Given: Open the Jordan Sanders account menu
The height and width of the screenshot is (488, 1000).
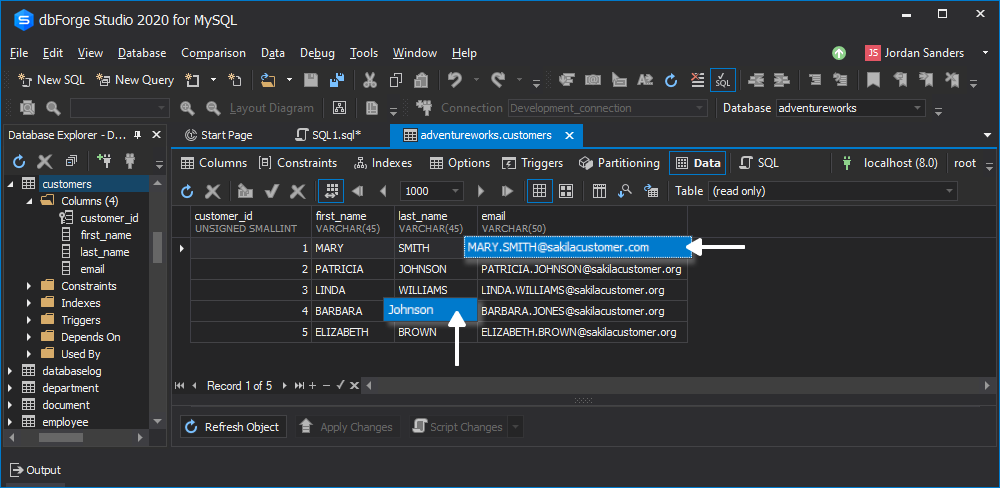Looking at the screenshot, I should (925, 53).
